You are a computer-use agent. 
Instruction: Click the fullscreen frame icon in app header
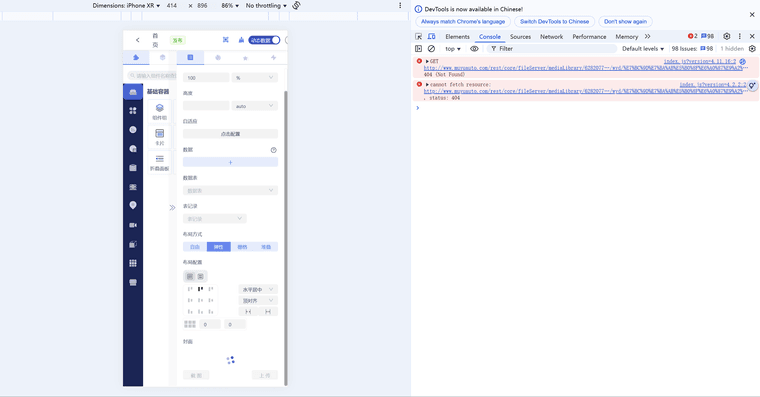coord(225,40)
